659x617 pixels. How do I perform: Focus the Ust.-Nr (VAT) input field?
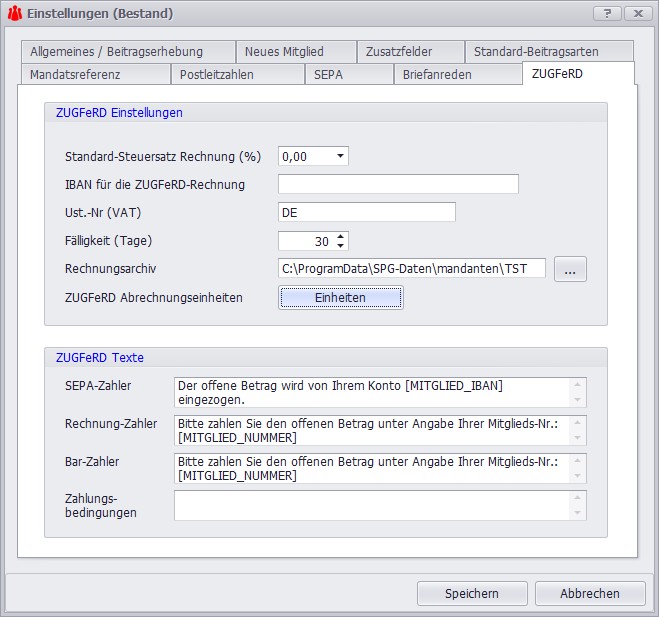tap(366, 213)
